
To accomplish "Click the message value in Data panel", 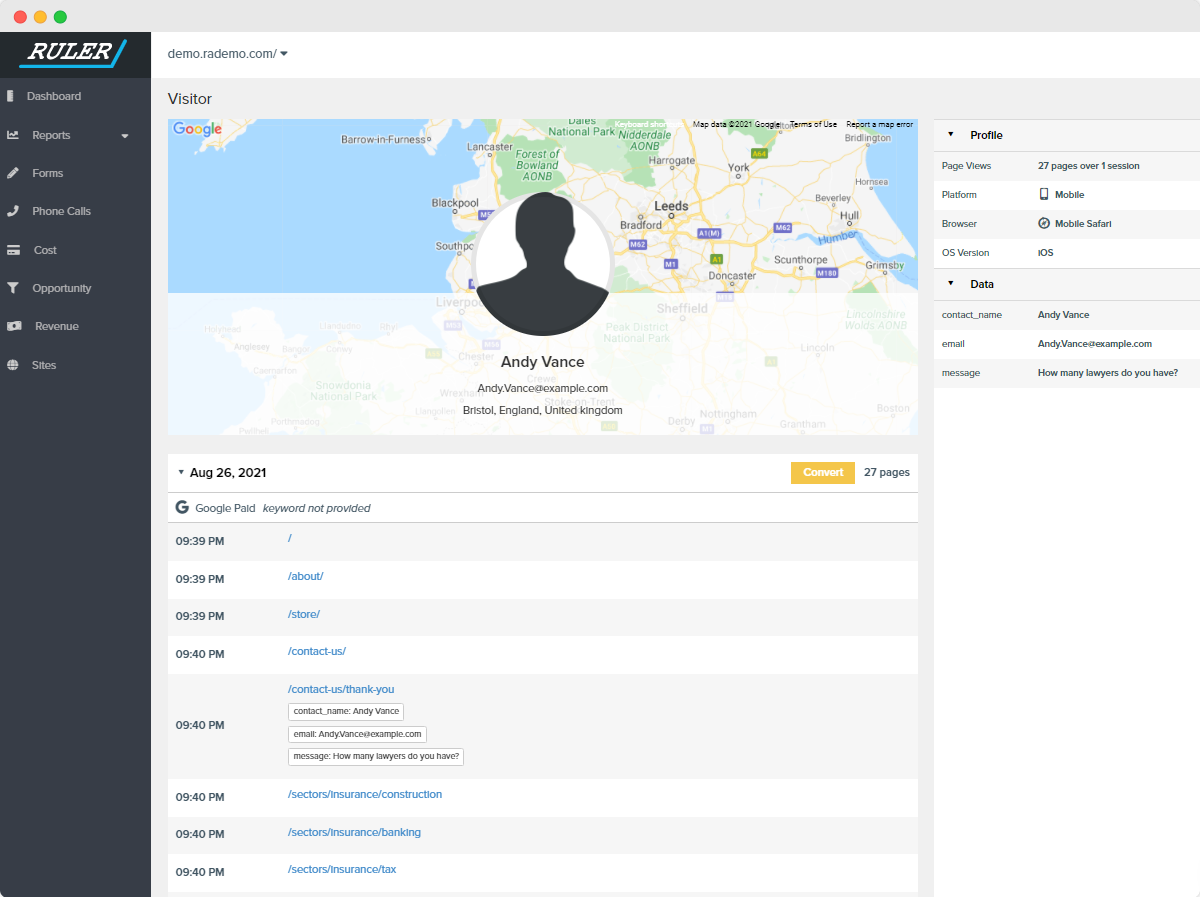I will (x=1108, y=372).
